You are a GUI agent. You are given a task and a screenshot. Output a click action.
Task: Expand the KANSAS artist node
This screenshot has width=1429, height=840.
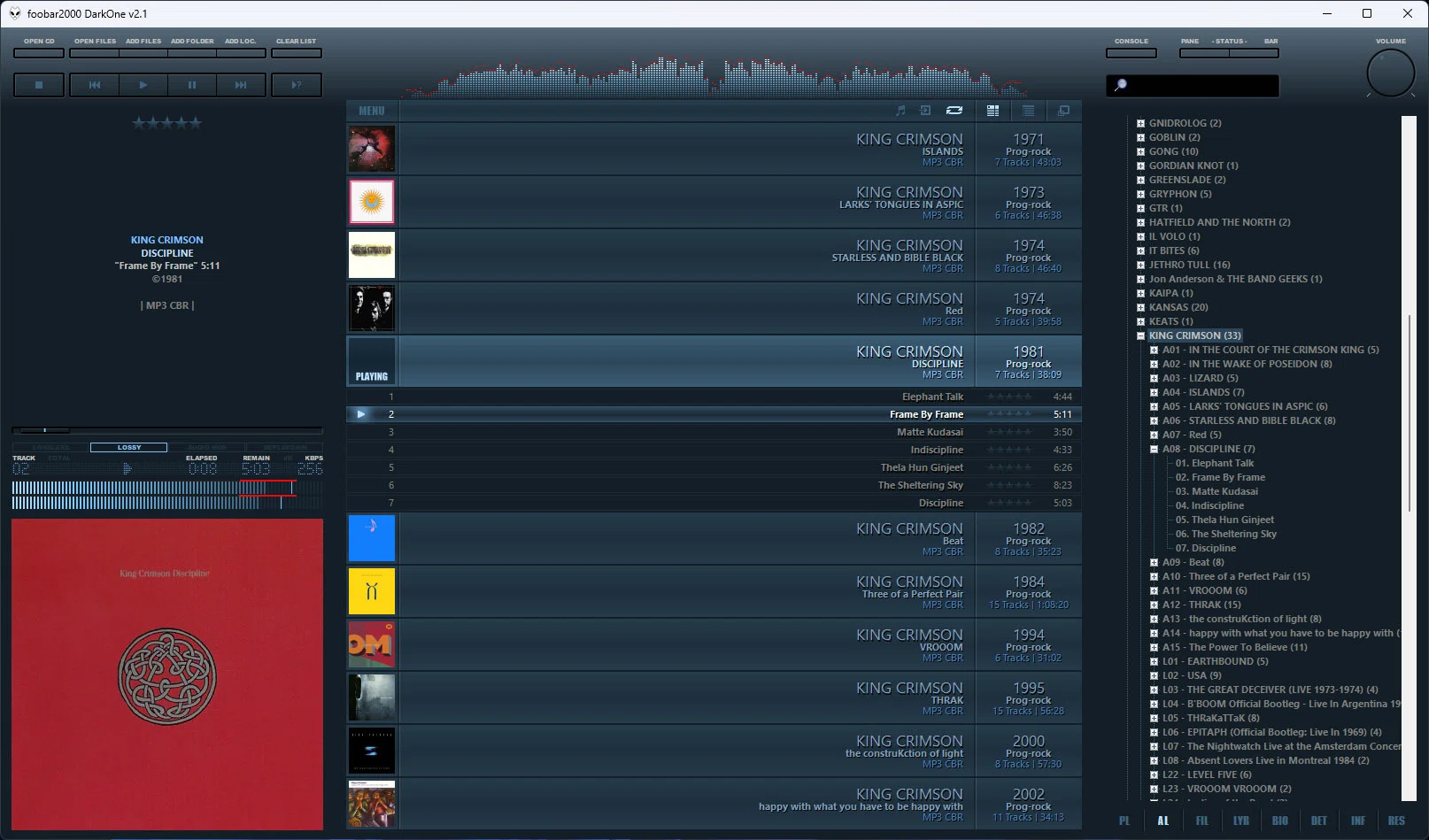[x=1141, y=307]
